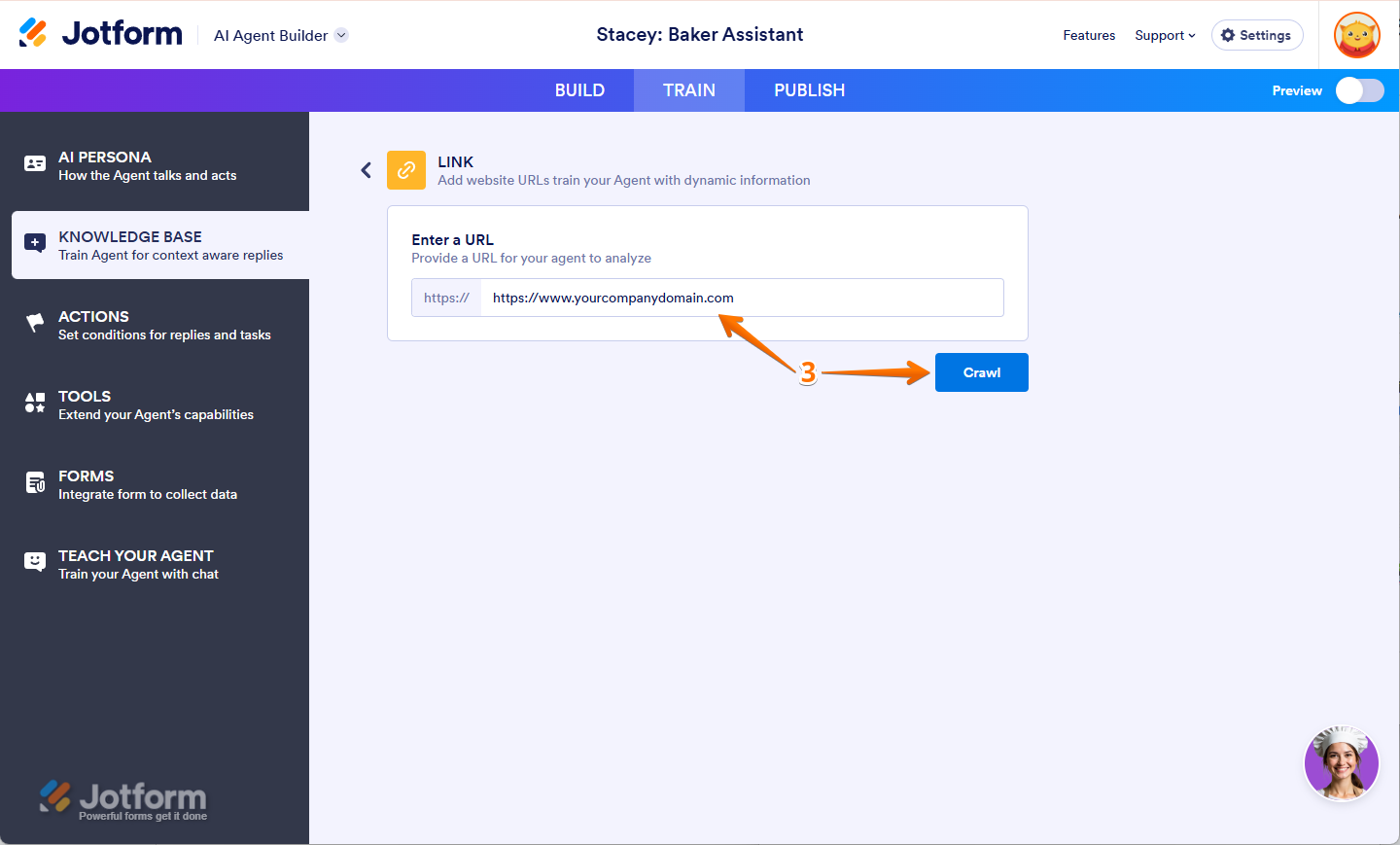The height and width of the screenshot is (845, 1400).
Task: Switch to the PUBLISH tab
Action: (x=809, y=90)
